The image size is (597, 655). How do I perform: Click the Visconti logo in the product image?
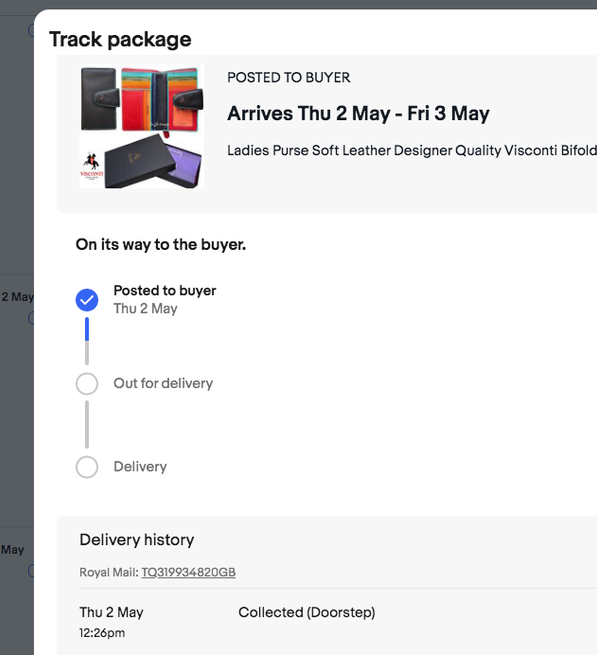pyautogui.click(x=91, y=166)
